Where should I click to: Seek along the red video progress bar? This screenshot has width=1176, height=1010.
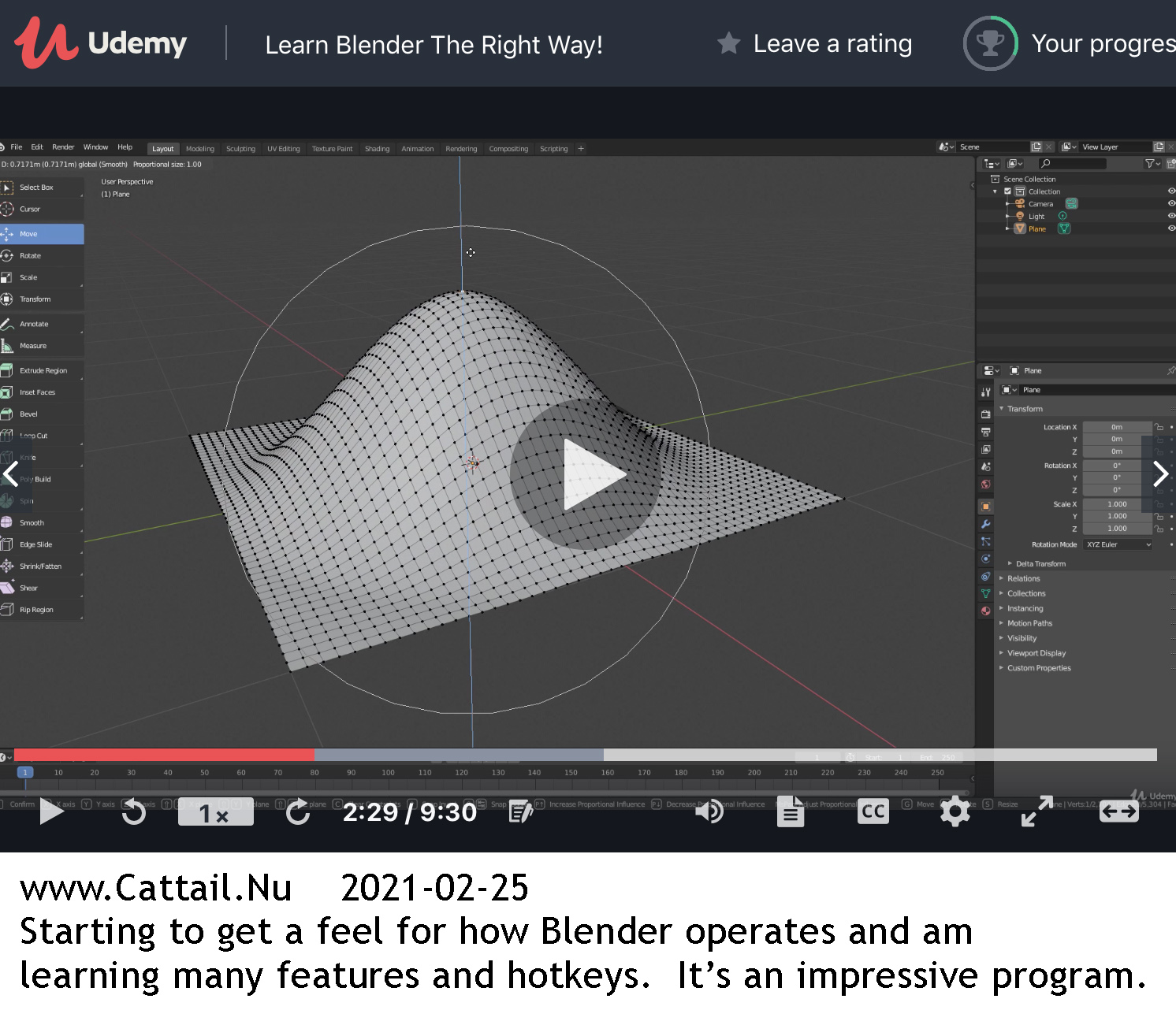click(x=164, y=755)
